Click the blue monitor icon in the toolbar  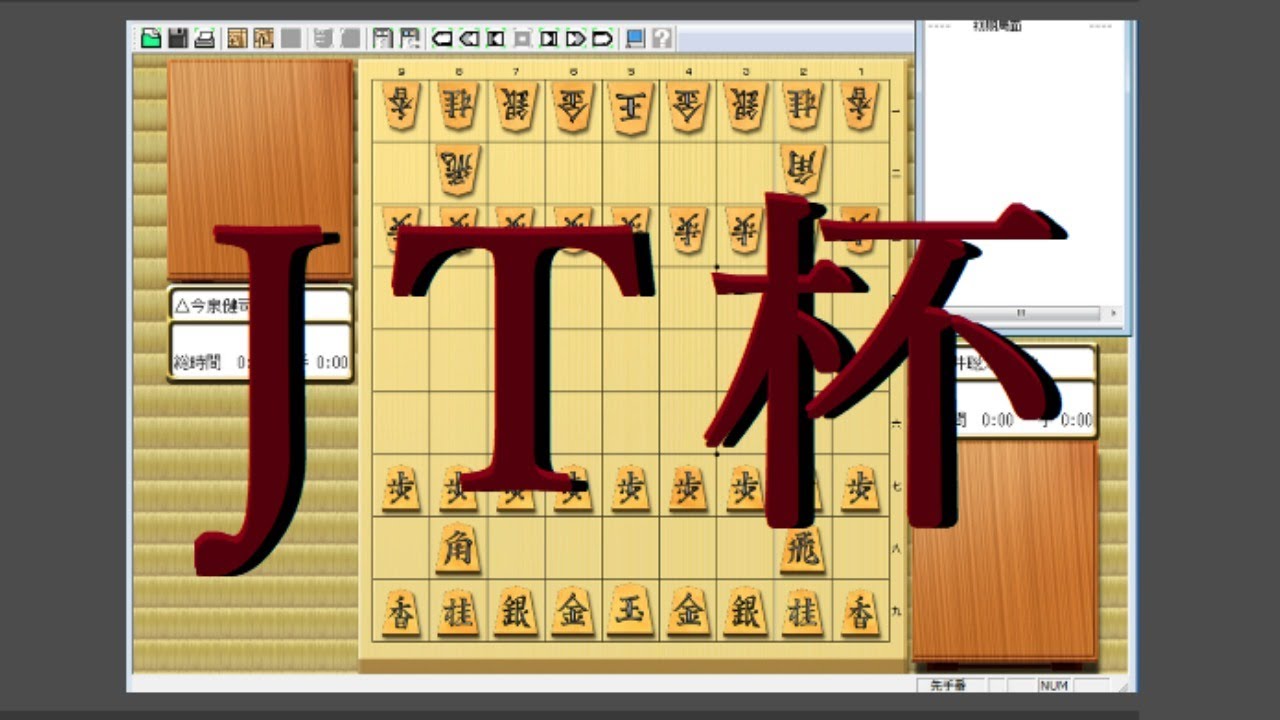coord(634,39)
